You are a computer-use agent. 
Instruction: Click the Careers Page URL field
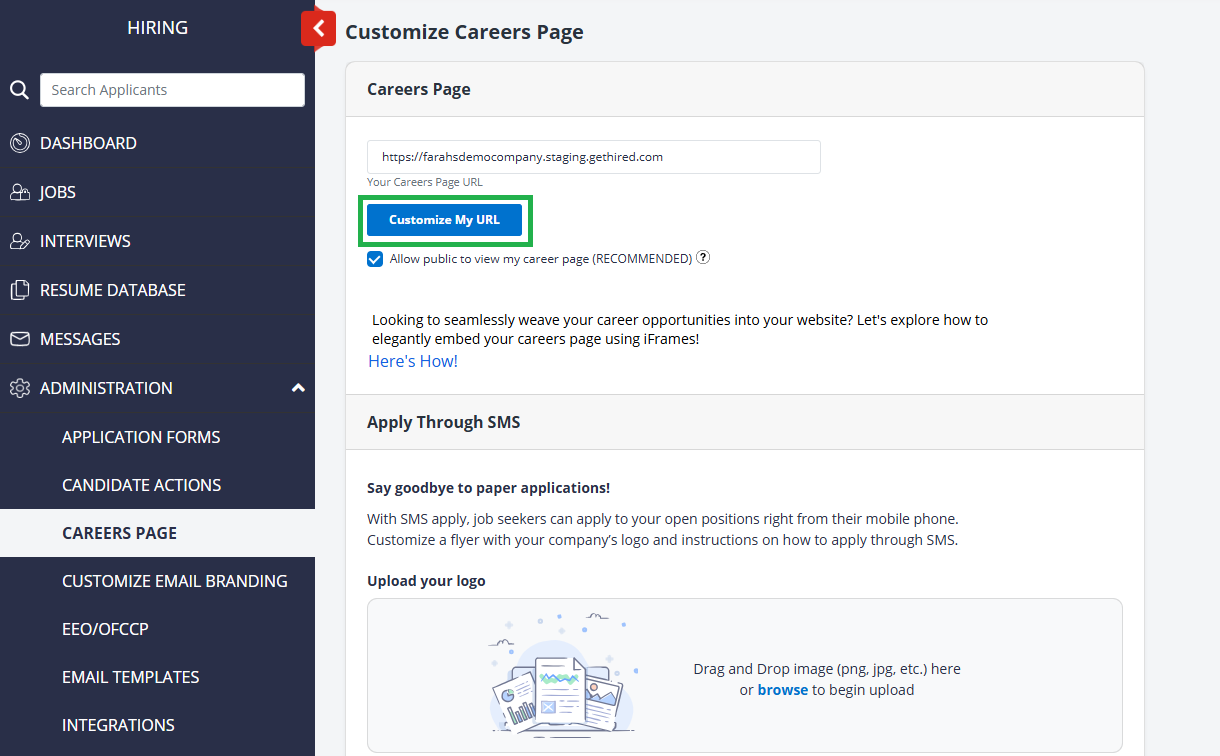tap(593, 157)
